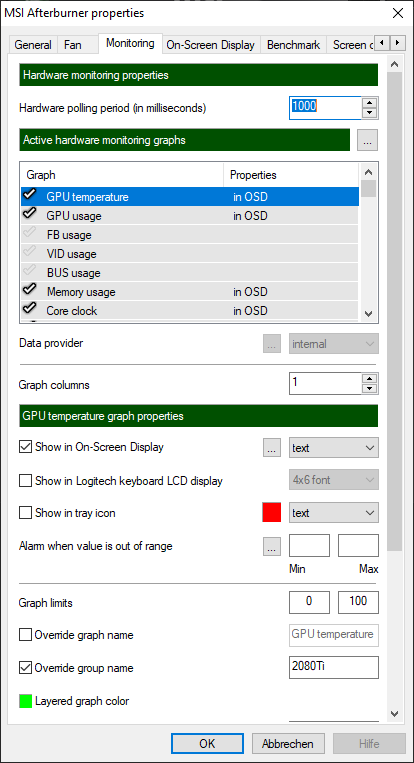Open the On-Screen Display text type dropdown
414x763 pixels.
coord(334,448)
